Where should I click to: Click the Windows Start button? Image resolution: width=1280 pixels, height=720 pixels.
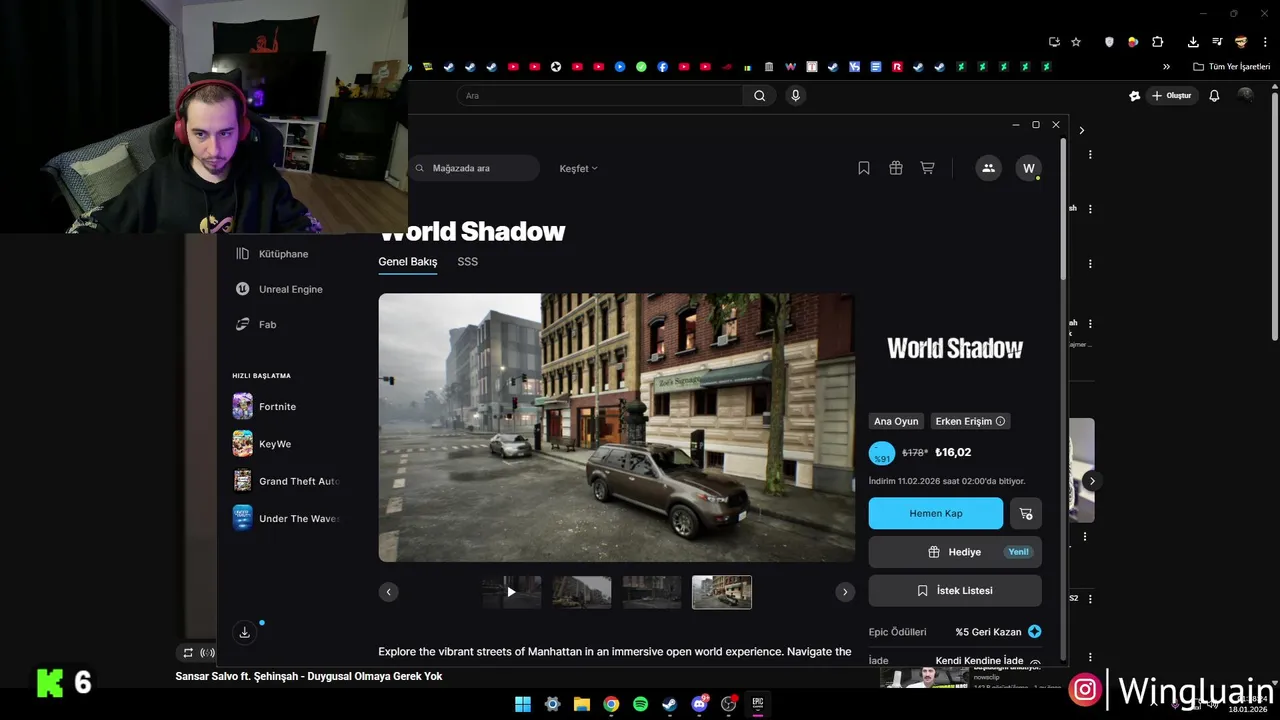pos(523,704)
